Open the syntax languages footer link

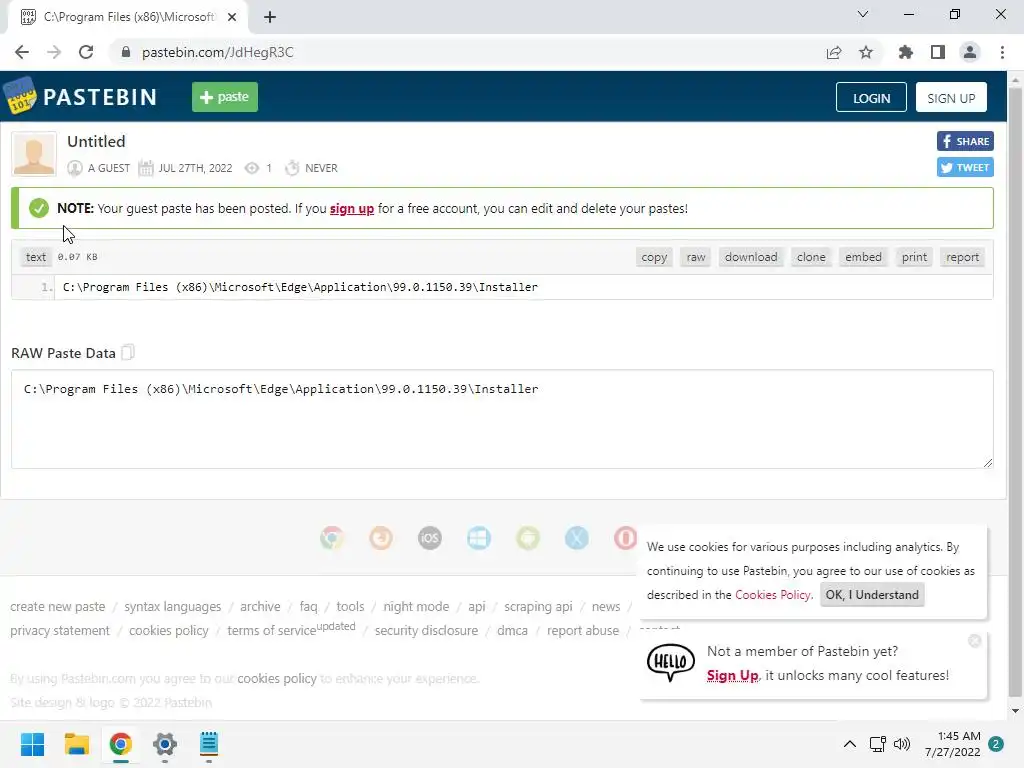pyautogui.click(x=172, y=606)
